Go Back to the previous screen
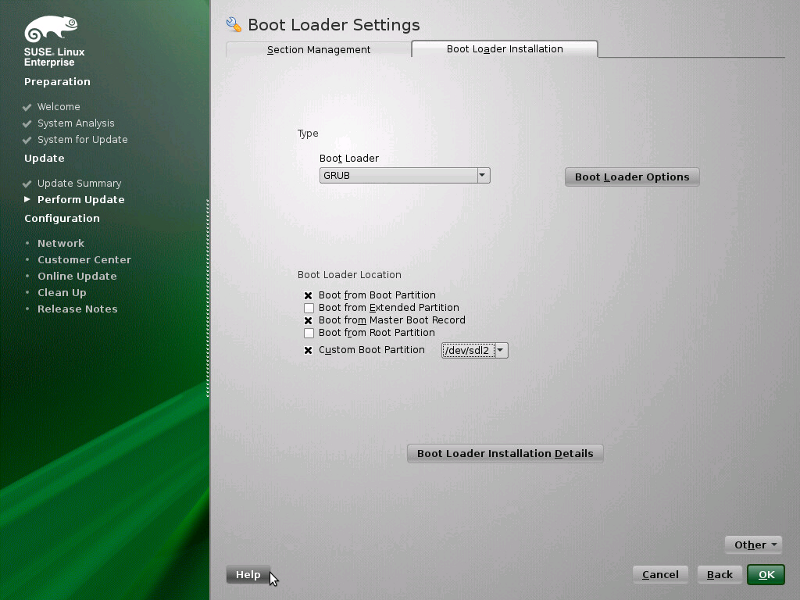 point(720,575)
